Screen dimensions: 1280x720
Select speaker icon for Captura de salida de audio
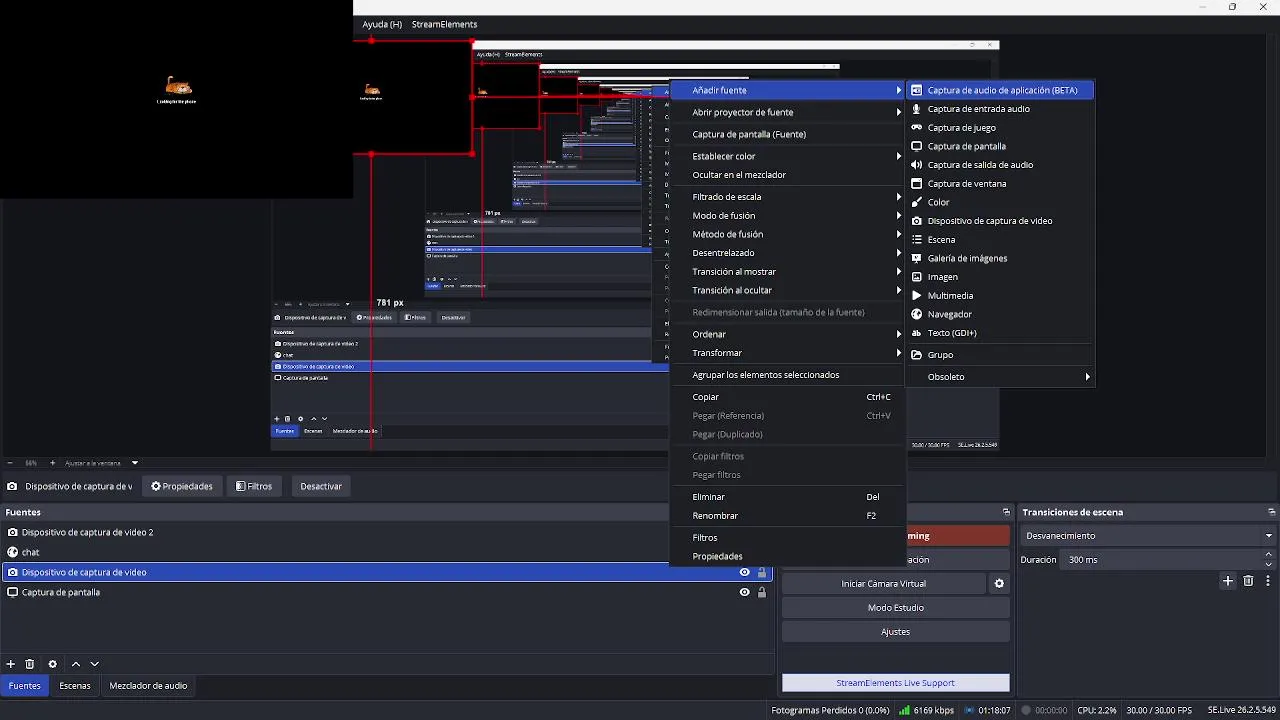click(916, 165)
